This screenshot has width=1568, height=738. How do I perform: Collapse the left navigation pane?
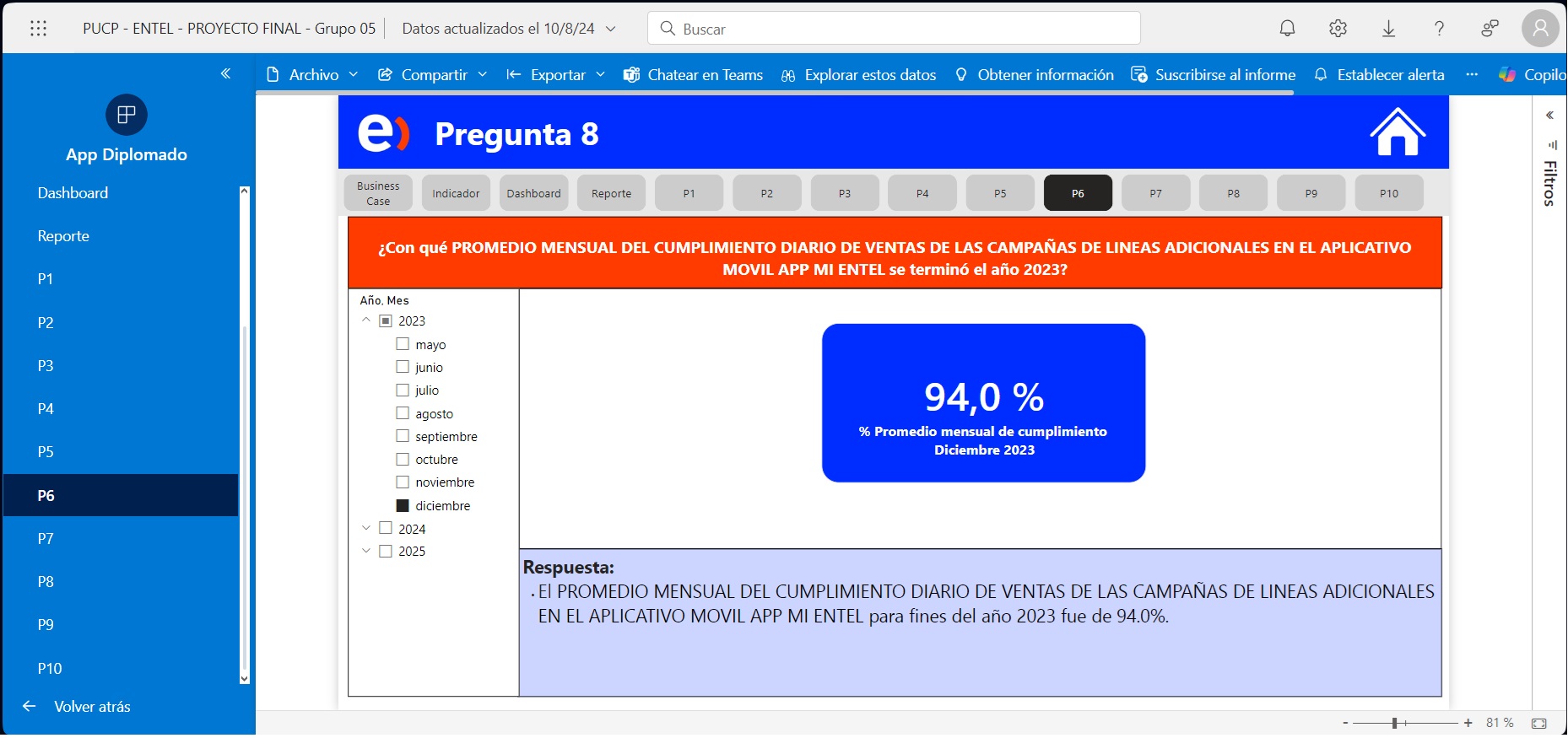point(225,73)
